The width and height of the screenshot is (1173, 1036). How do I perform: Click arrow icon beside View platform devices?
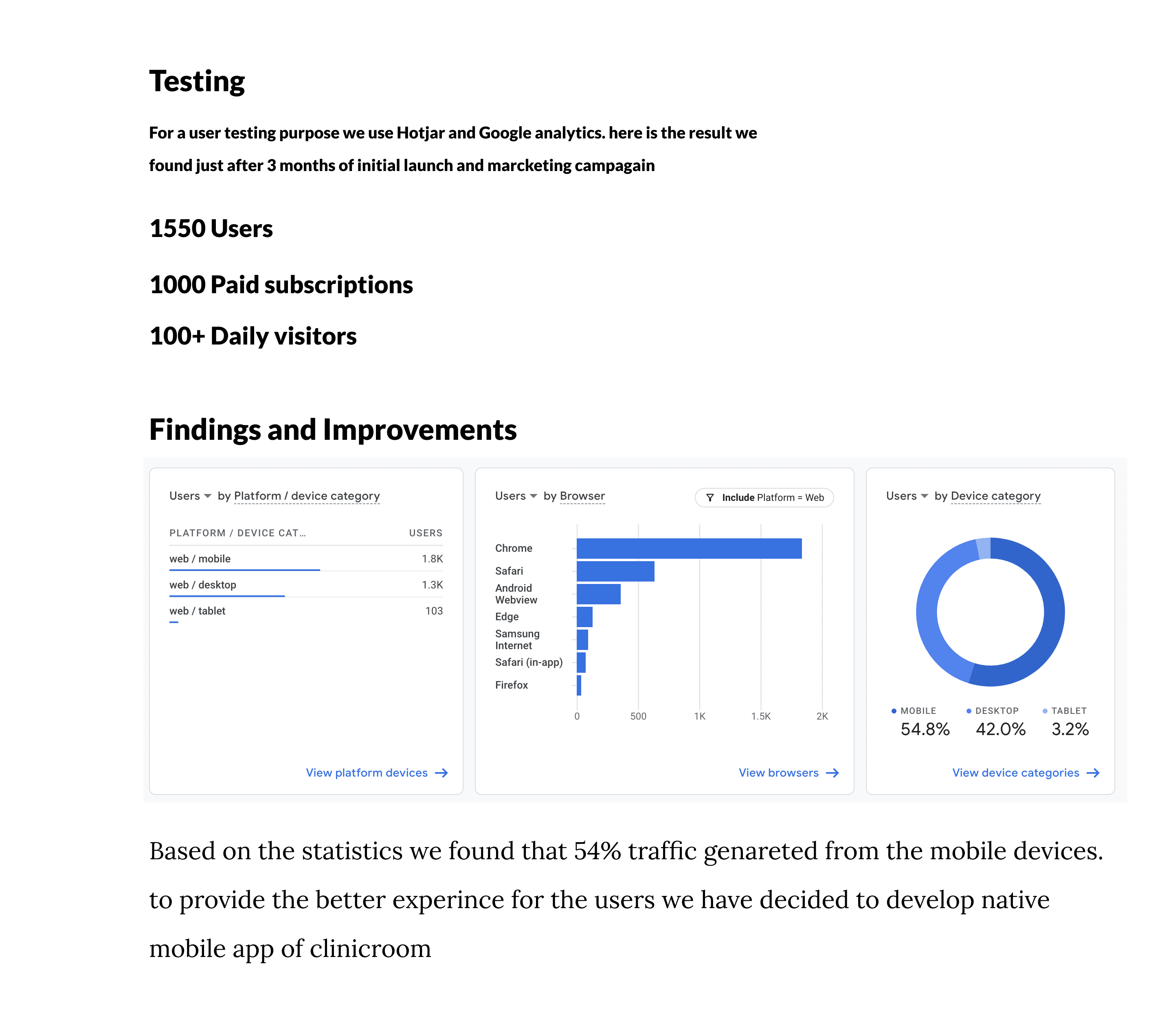[x=442, y=773]
